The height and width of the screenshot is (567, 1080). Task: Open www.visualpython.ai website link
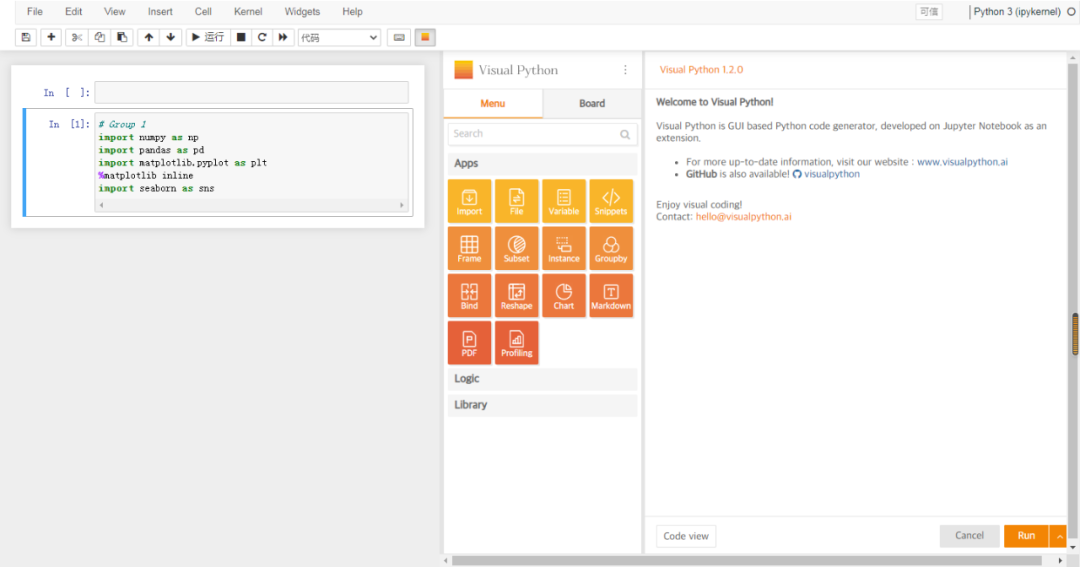click(x=962, y=162)
